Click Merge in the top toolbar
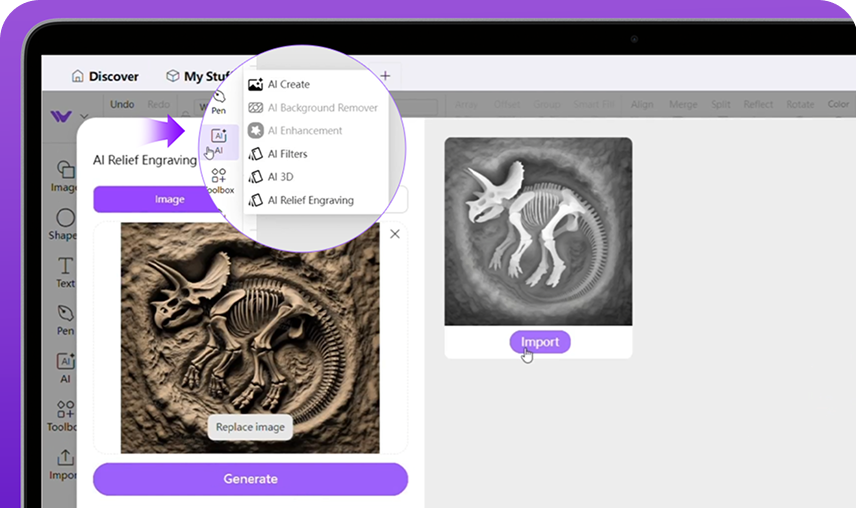858x508 pixels. 683,104
